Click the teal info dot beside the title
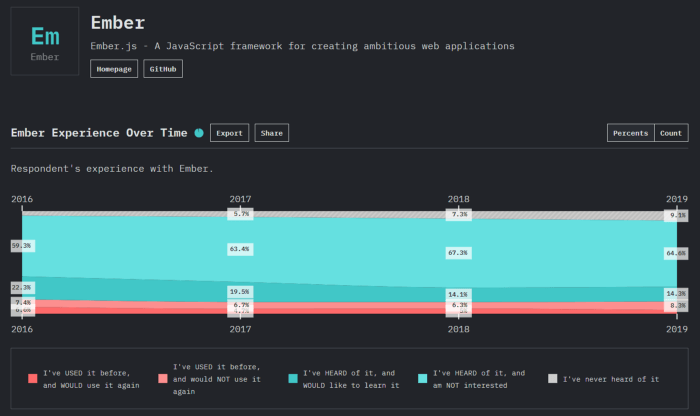 [199, 133]
